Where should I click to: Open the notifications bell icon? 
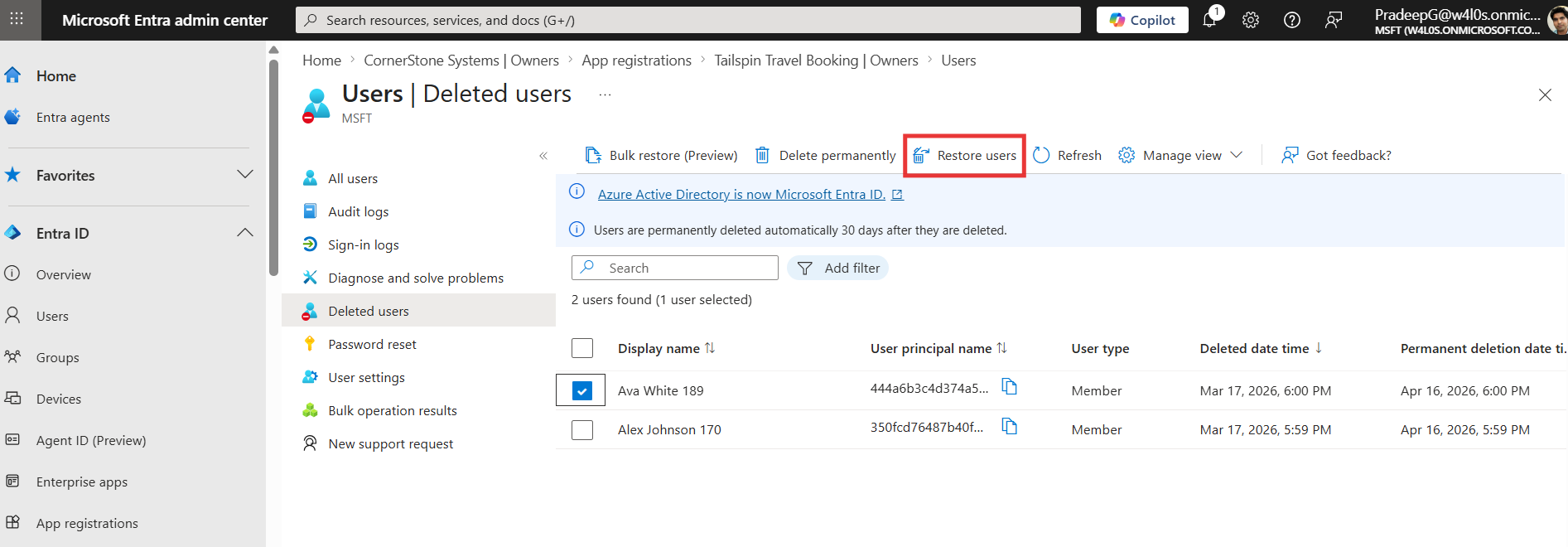[x=1209, y=21]
